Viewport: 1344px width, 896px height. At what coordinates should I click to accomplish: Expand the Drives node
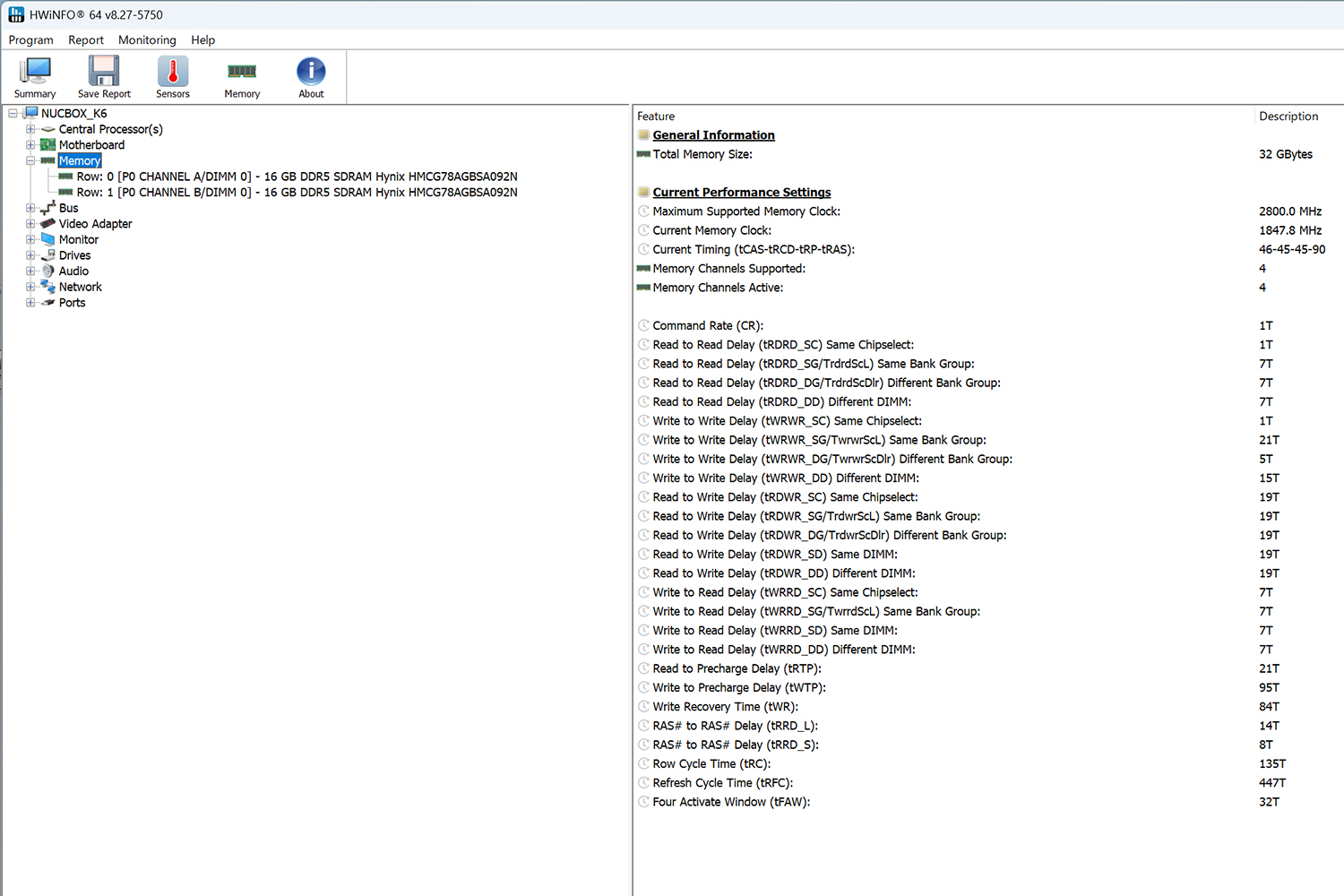pyautogui.click(x=30, y=255)
